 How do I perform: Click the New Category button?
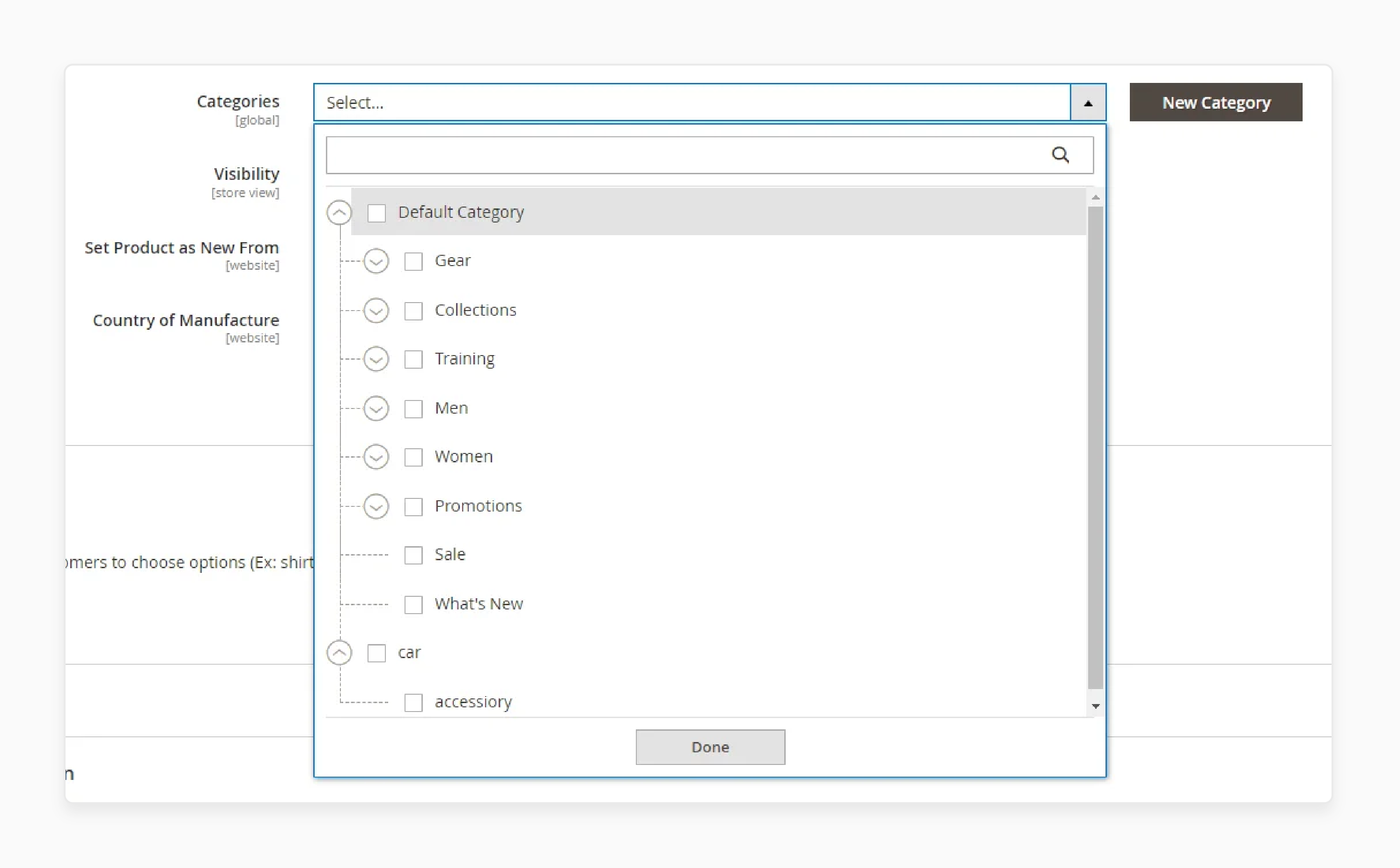click(1216, 101)
